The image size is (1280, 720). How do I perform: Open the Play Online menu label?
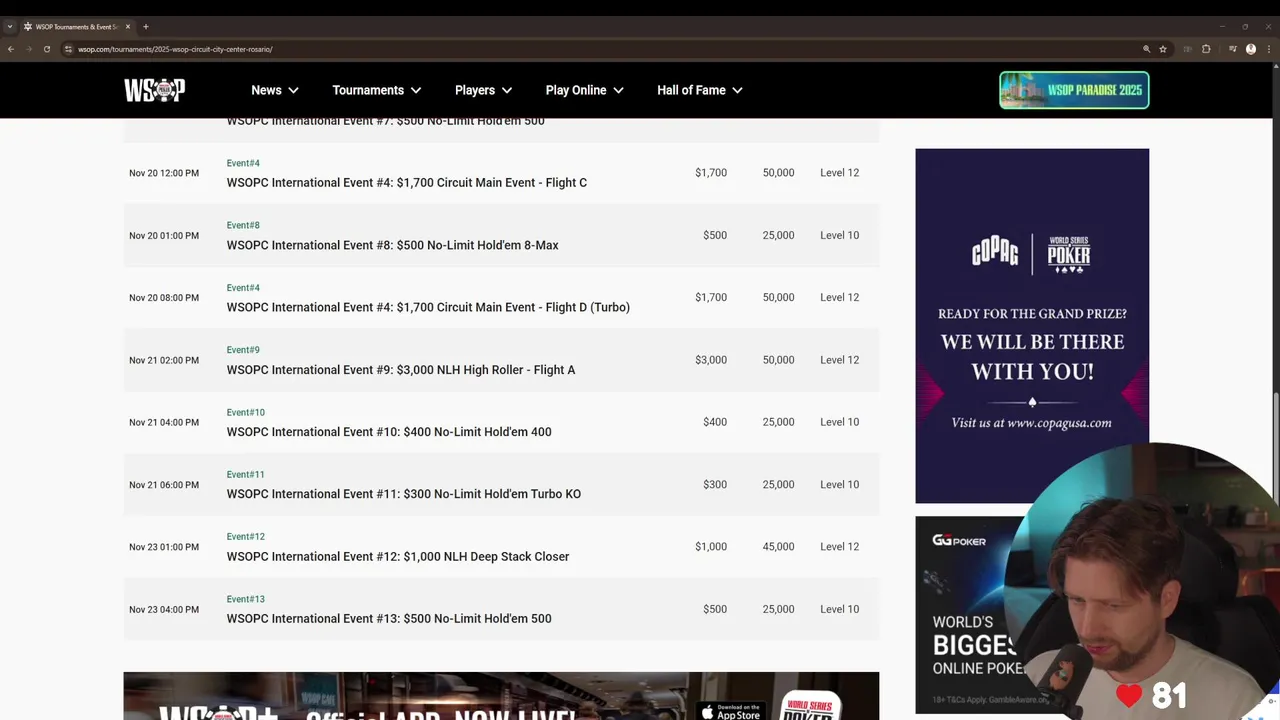point(576,90)
